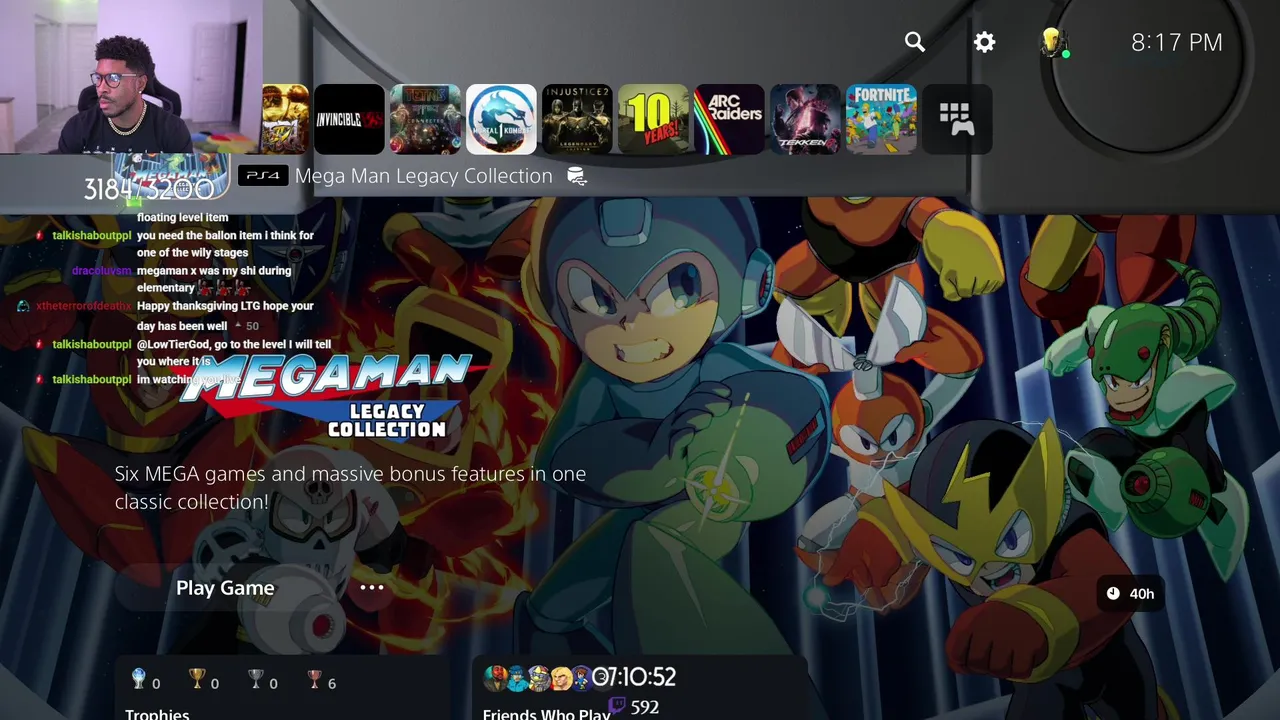Open the Settings gear icon

click(985, 42)
